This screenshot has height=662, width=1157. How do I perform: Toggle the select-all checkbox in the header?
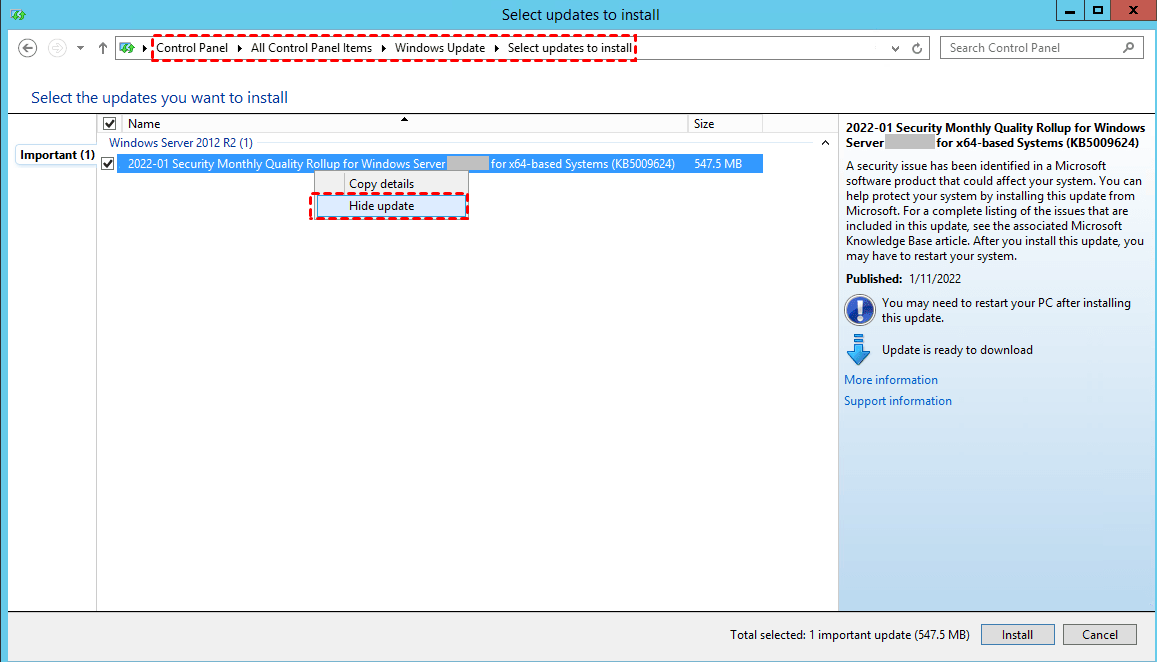coord(109,123)
